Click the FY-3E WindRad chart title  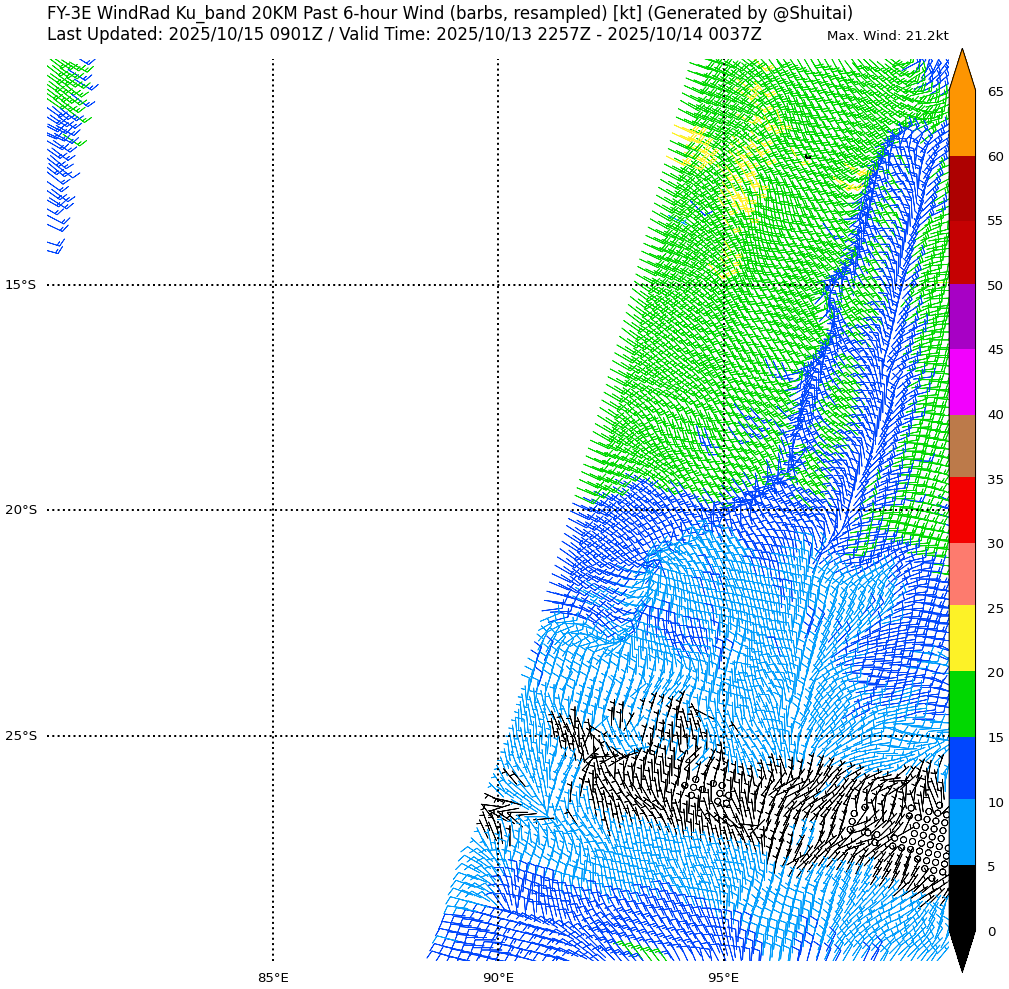click(x=449, y=13)
